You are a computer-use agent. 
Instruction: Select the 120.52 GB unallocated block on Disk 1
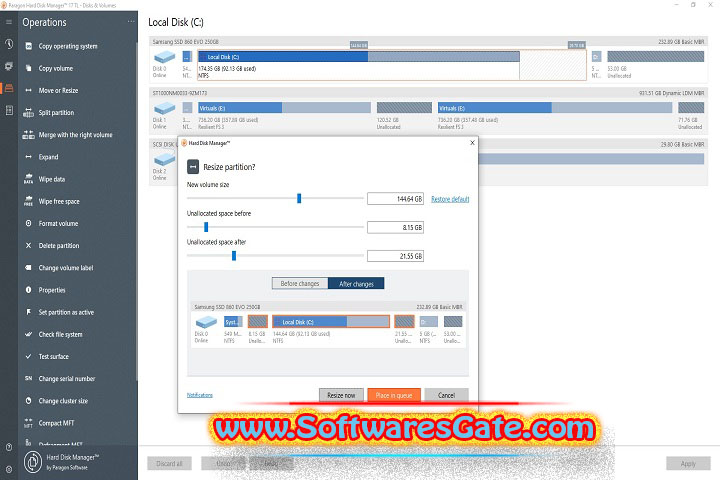pos(404,107)
